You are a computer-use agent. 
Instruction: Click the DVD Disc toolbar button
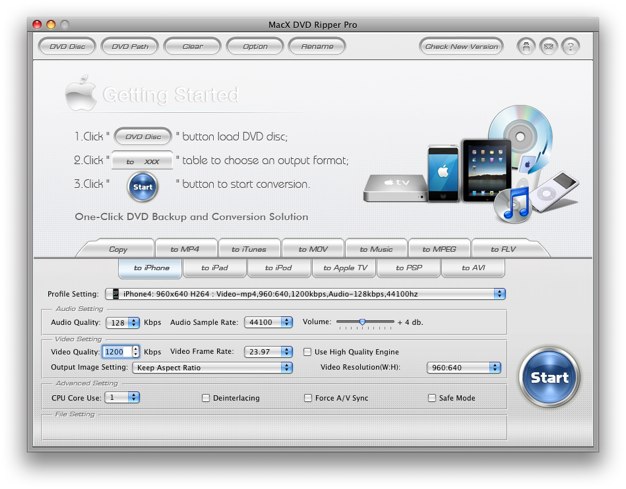[x=67, y=46]
